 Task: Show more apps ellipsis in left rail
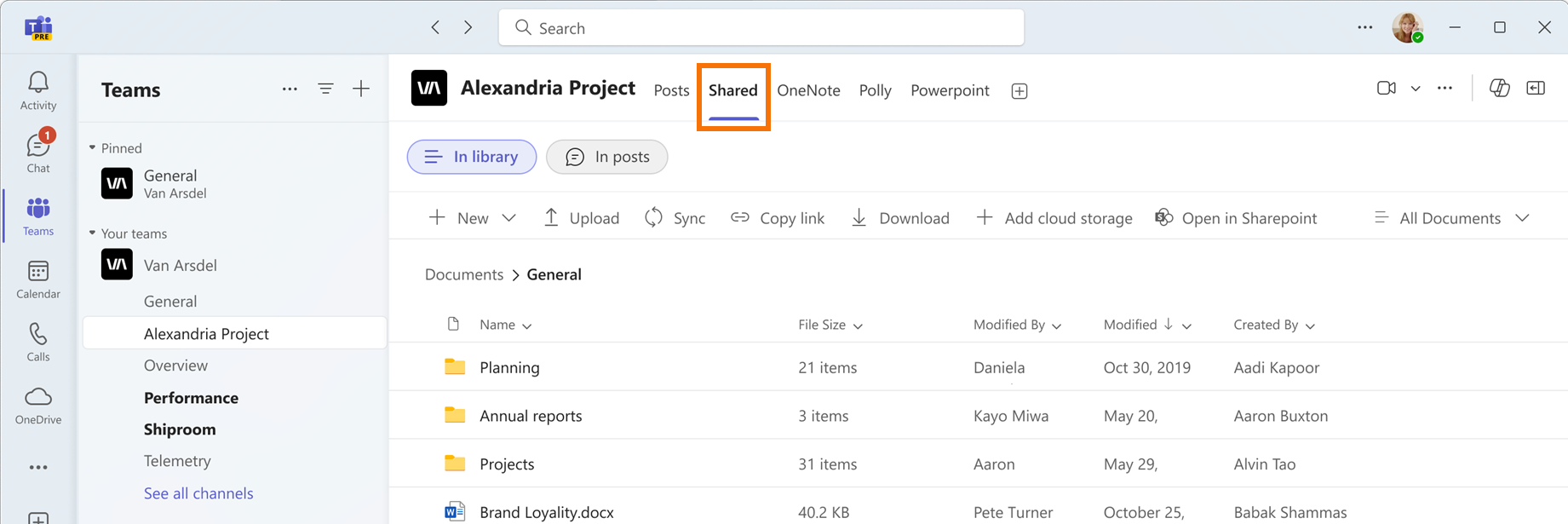[38, 467]
